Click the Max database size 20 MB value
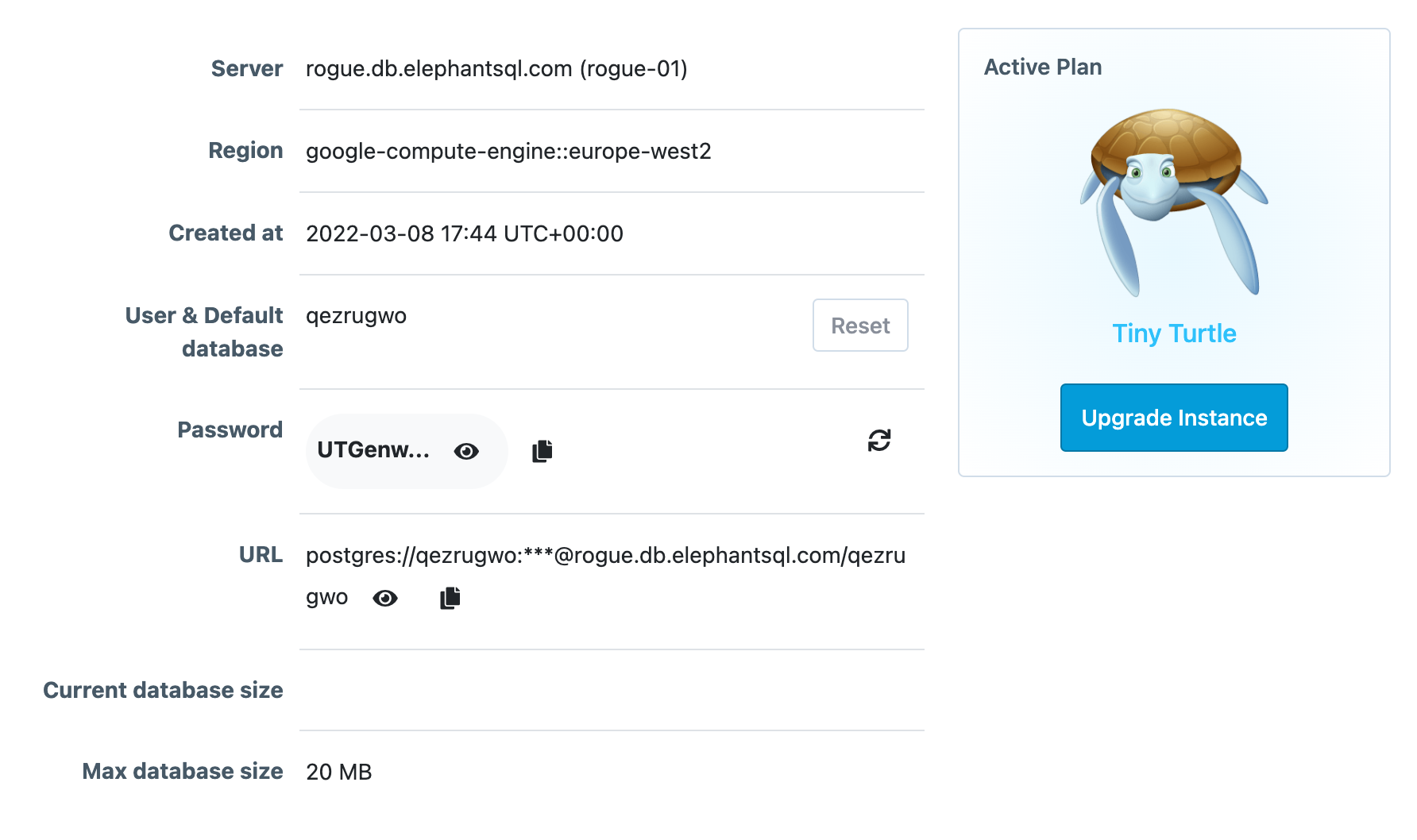The image size is (1417, 840). 339,772
